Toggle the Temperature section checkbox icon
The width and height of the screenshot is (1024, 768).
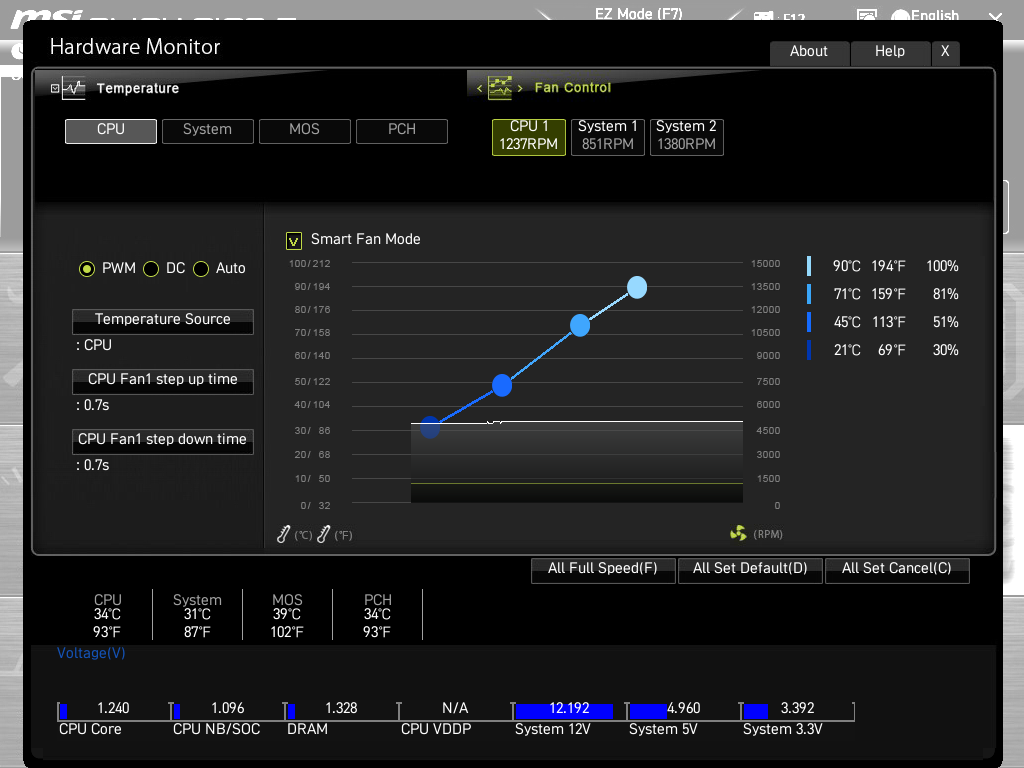[x=55, y=88]
